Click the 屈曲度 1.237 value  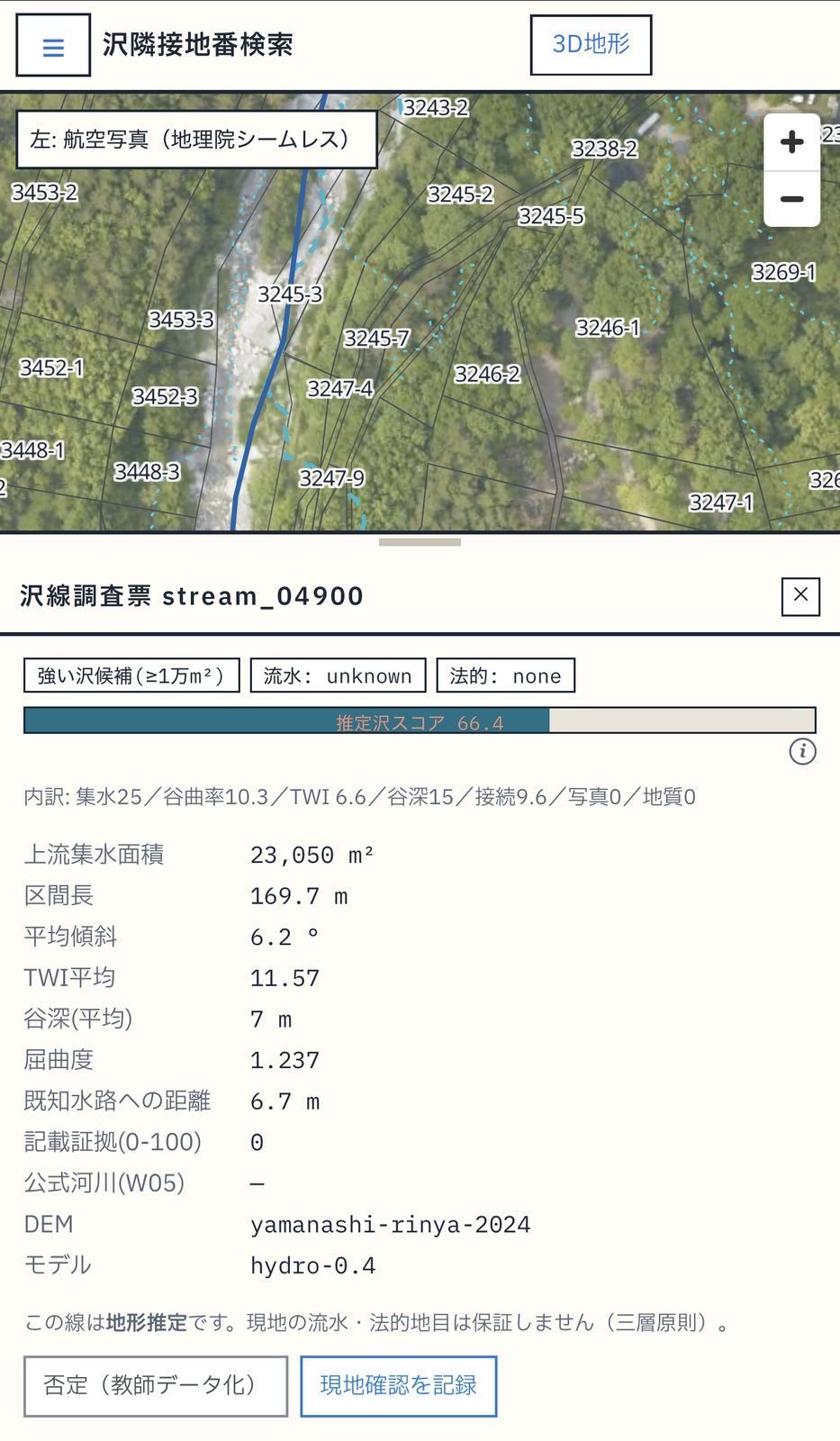click(285, 1060)
